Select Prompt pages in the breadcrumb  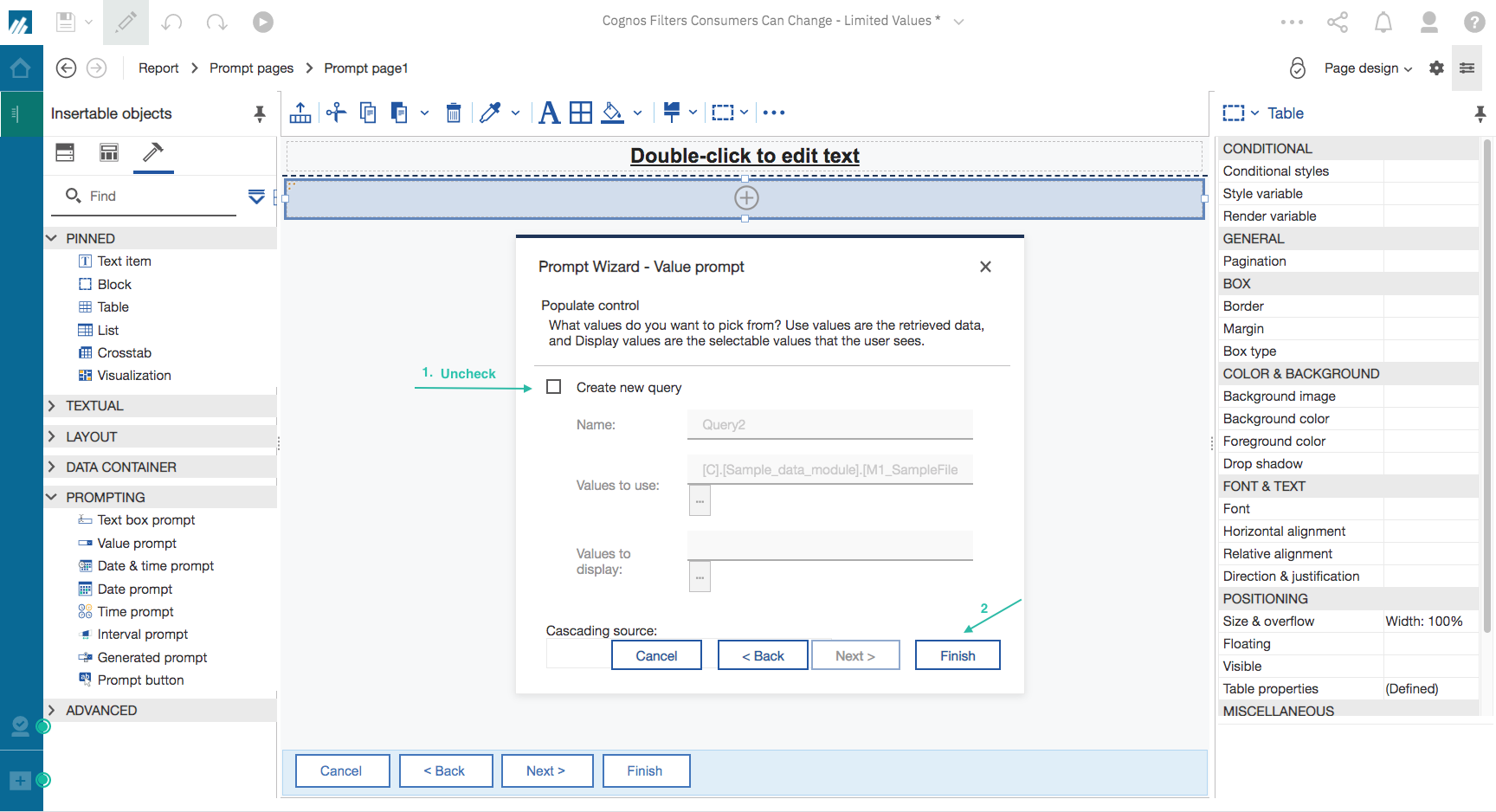[251, 68]
